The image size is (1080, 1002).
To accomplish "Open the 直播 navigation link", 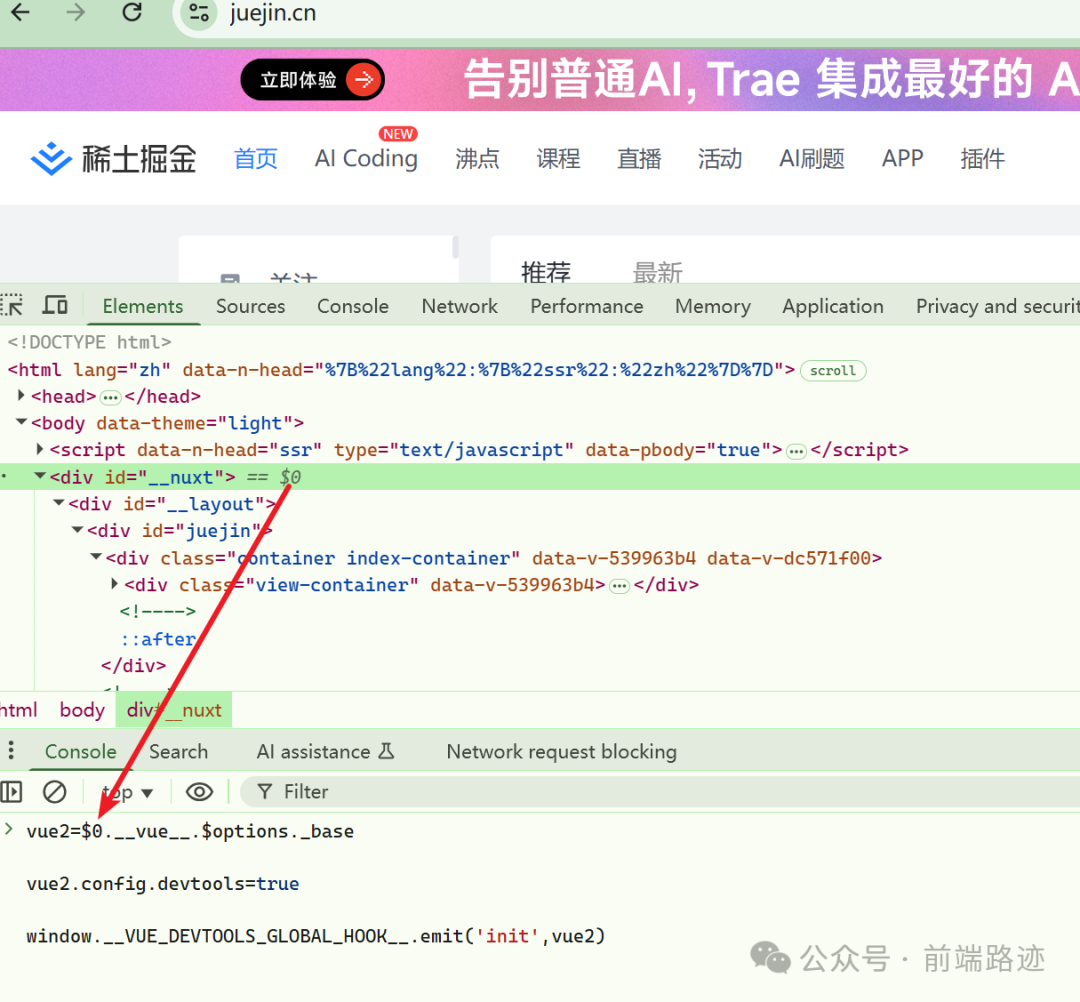I will 638,159.
